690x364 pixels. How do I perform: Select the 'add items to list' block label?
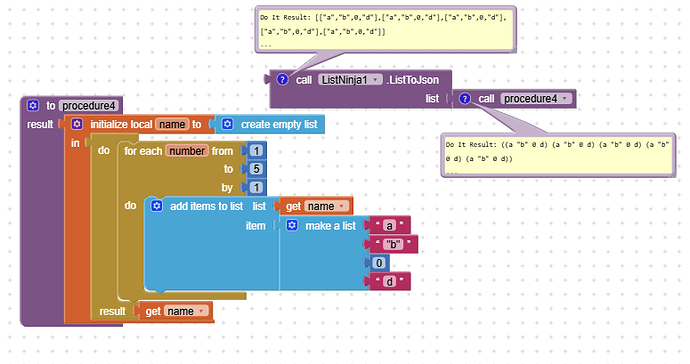(206, 206)
